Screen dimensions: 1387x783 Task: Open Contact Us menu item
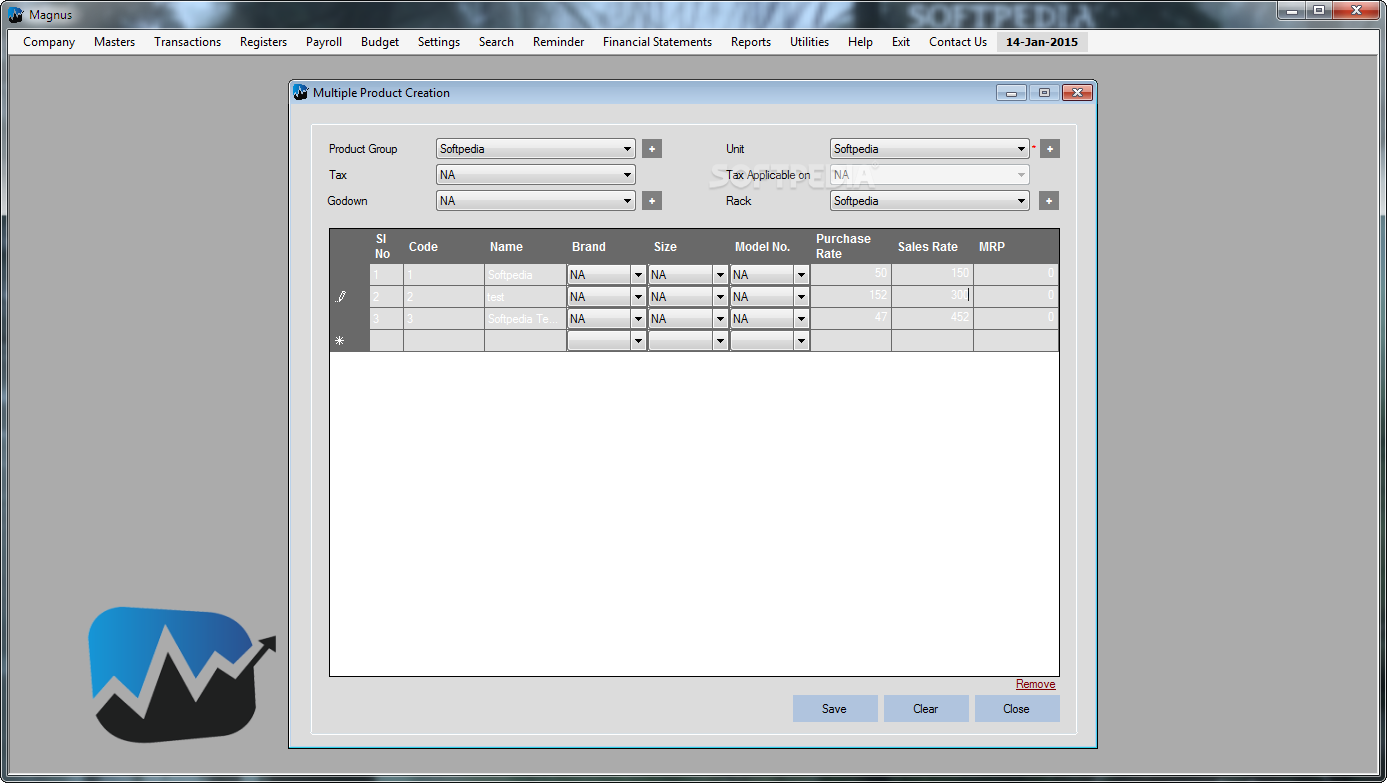pyautogui.click(x=958, y=42)
